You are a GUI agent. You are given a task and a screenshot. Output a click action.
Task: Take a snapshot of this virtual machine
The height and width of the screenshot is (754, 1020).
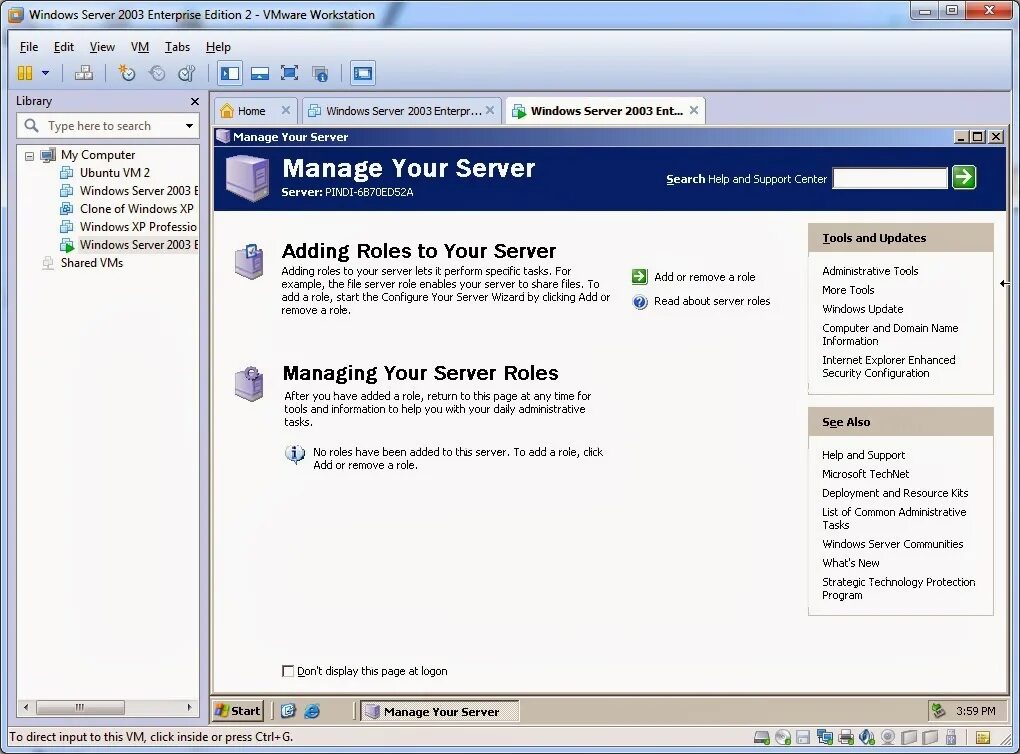[126, 74]
